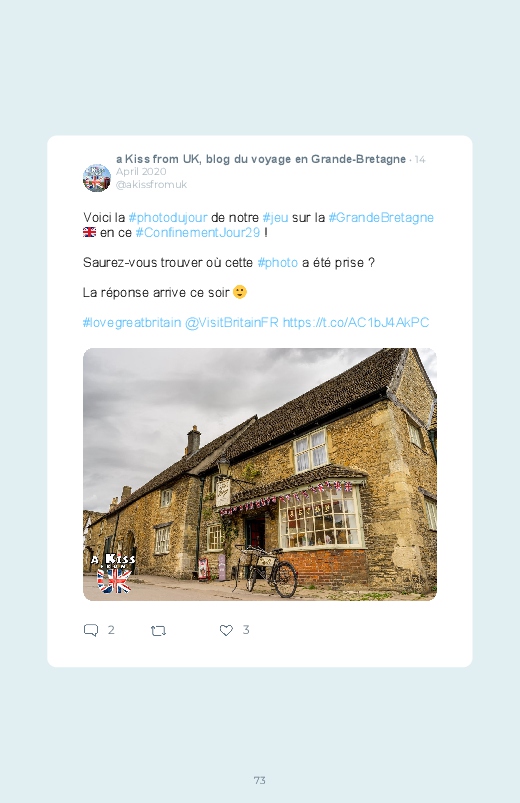Open the t.co/AC1bJ4AkPC link
Image resolution: width=520 pixels, height=803 pixels.
(356, 323)
